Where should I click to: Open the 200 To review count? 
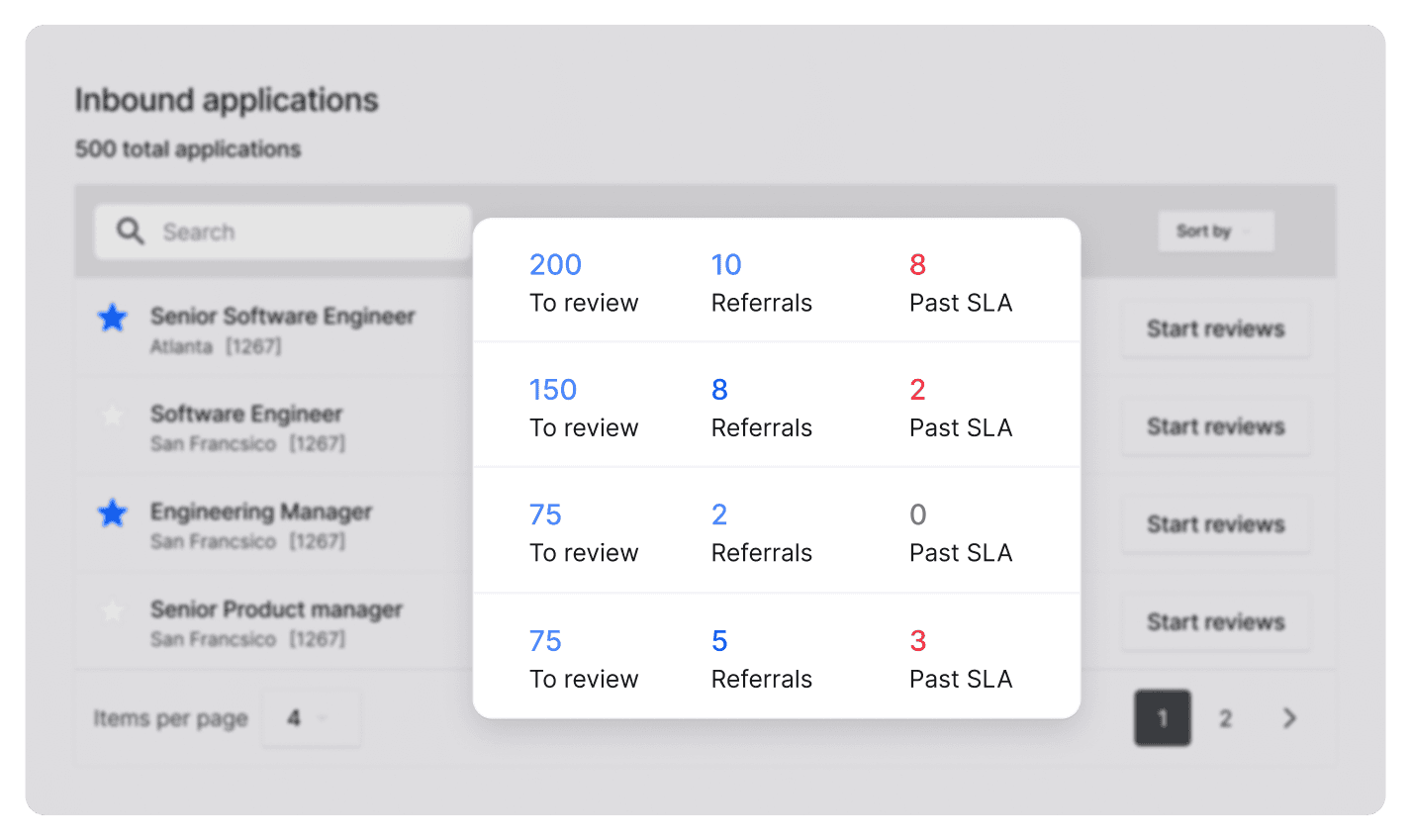tap(556, 265)
